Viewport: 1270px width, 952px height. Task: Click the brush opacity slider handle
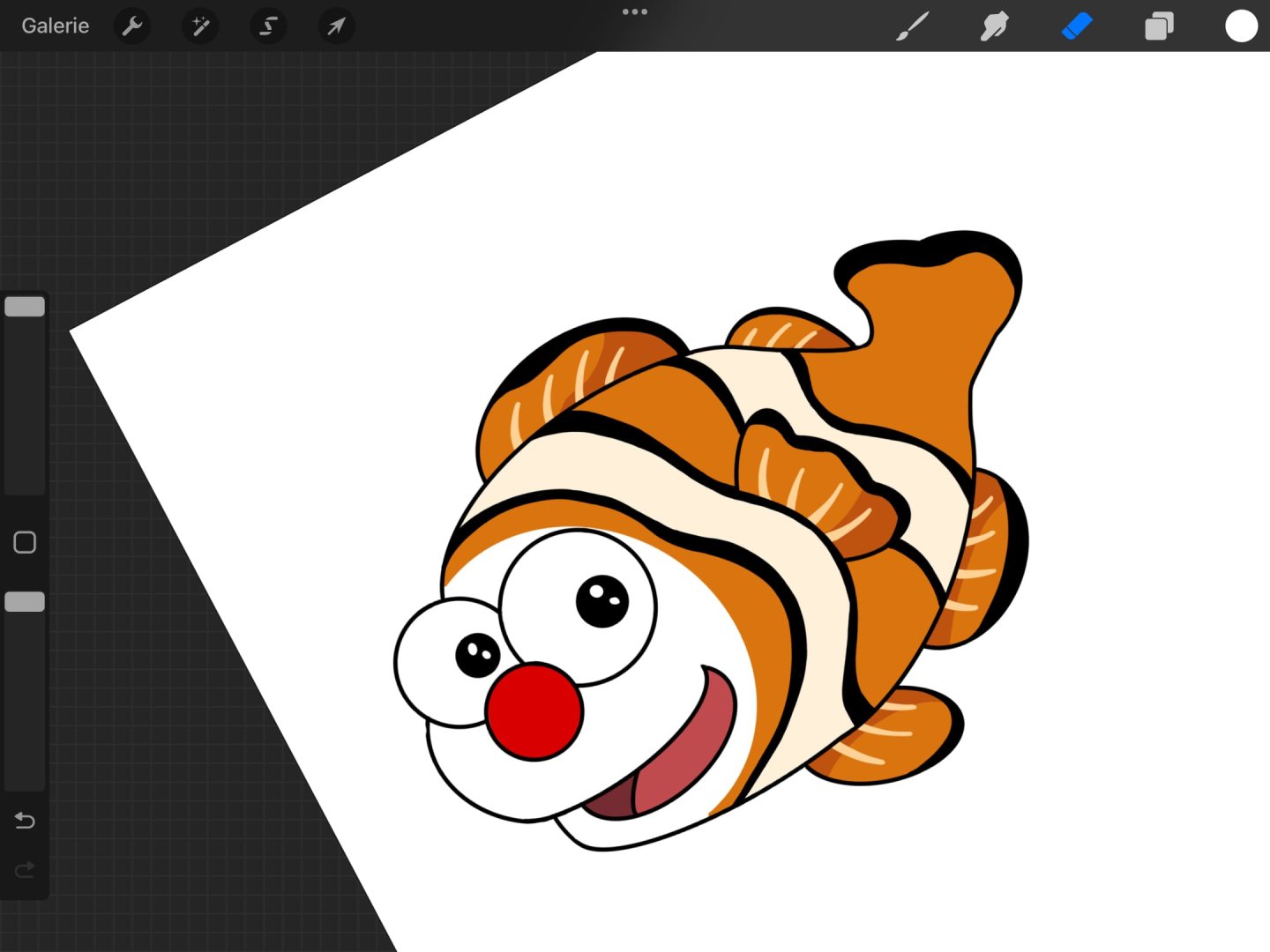pos(25,602)
